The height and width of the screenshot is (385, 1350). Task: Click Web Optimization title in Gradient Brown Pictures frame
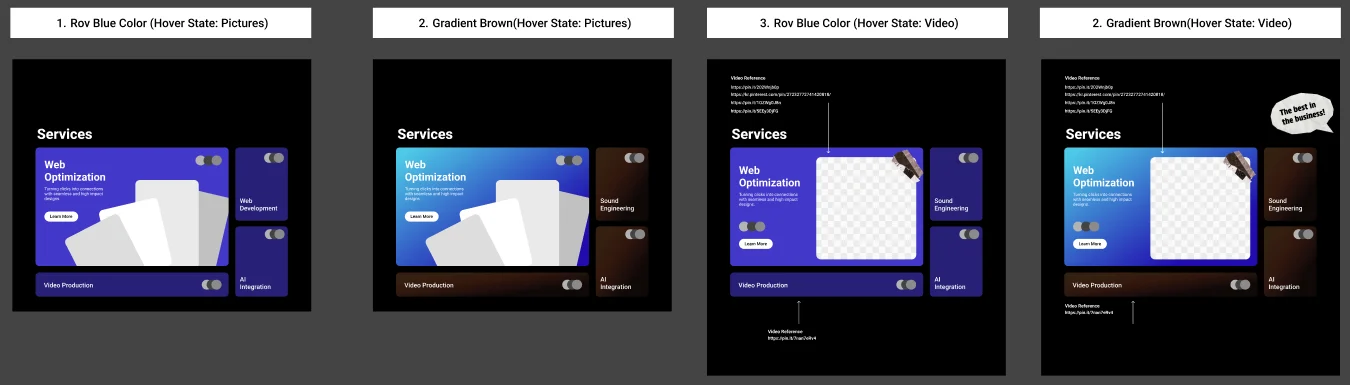435,171
